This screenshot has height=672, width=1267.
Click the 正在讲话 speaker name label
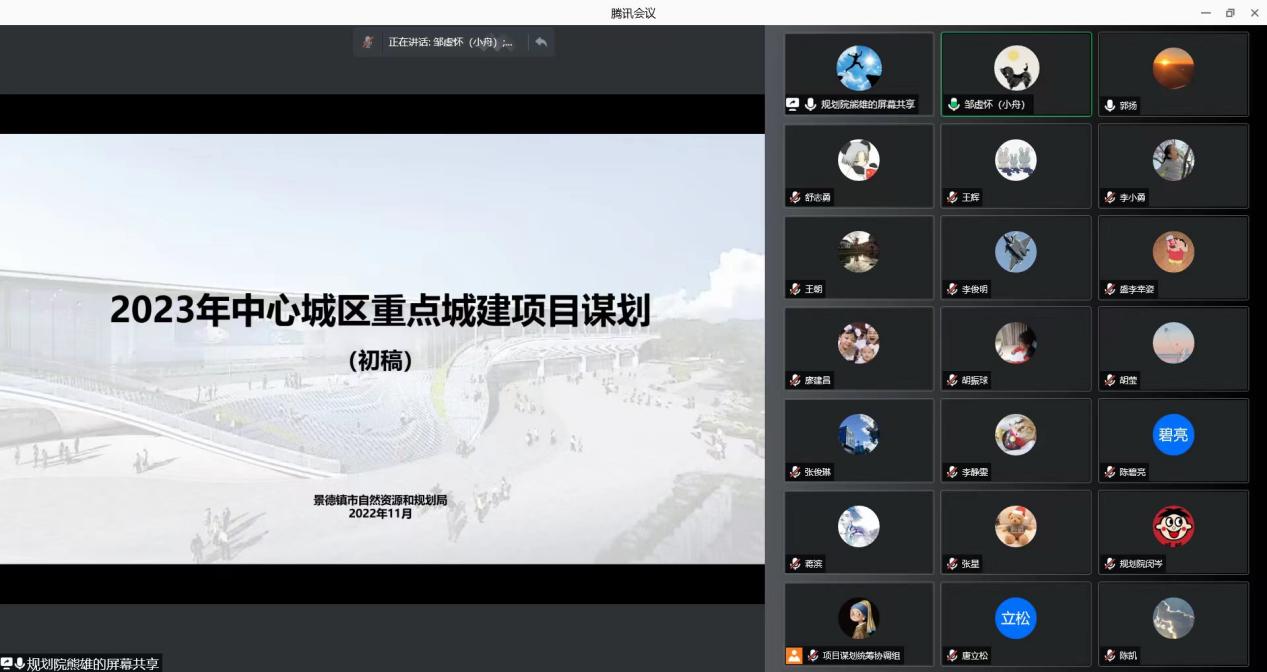[x=450, y=42]
